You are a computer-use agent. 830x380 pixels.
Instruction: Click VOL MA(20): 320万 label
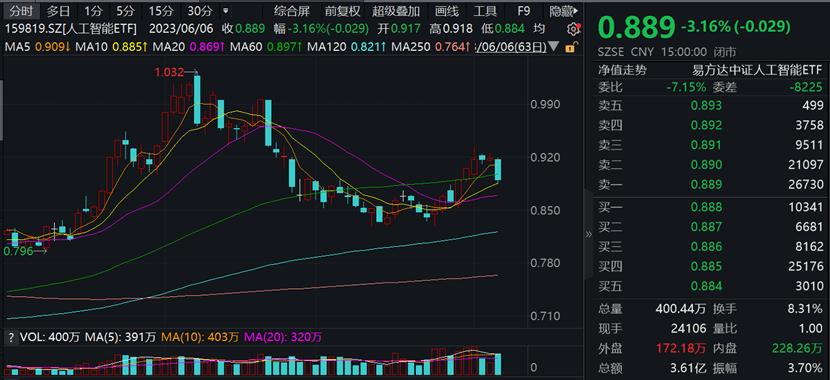[283, 337]
